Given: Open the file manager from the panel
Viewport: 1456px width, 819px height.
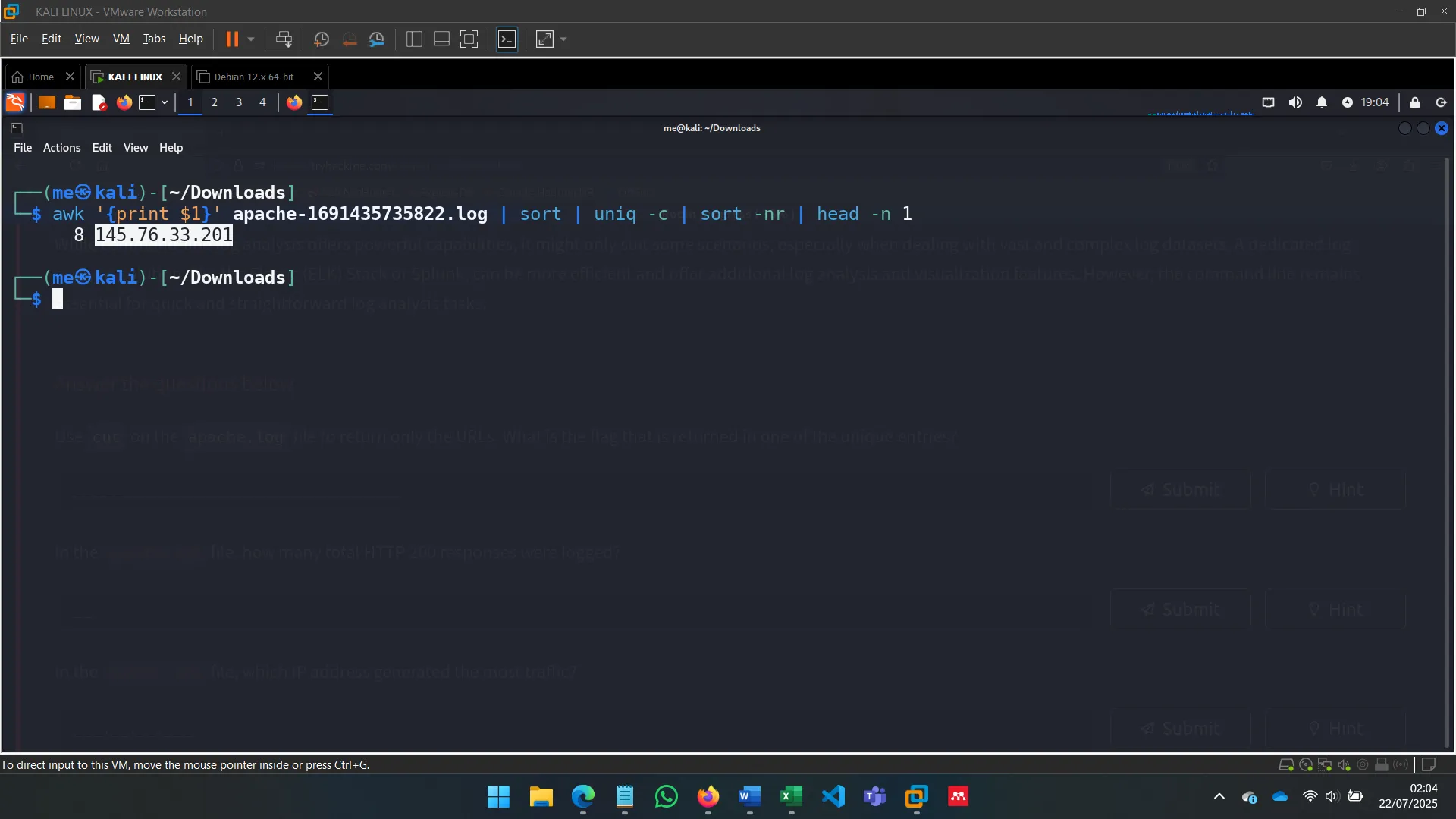Looking at the screenshot, I should [72, 102].
